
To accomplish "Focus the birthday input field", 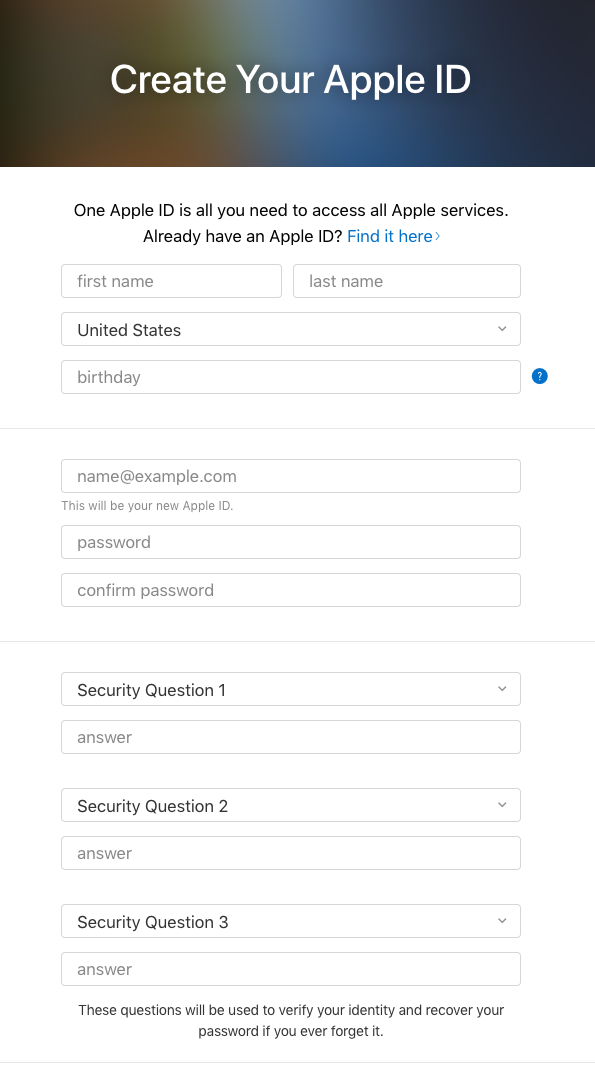I will (291, 377).
